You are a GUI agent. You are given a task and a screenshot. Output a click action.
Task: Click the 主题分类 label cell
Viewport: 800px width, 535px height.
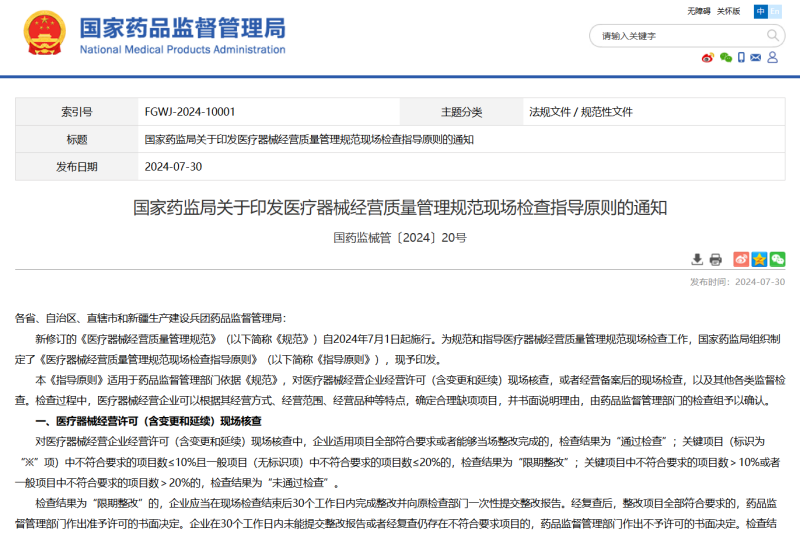coord(461,112)
